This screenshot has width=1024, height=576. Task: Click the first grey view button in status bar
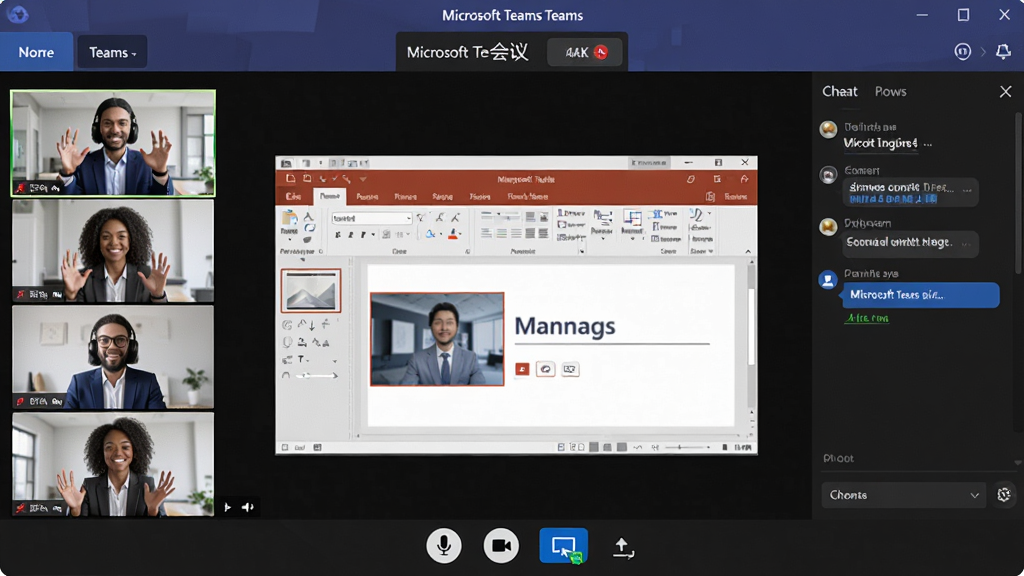(594, 447)
